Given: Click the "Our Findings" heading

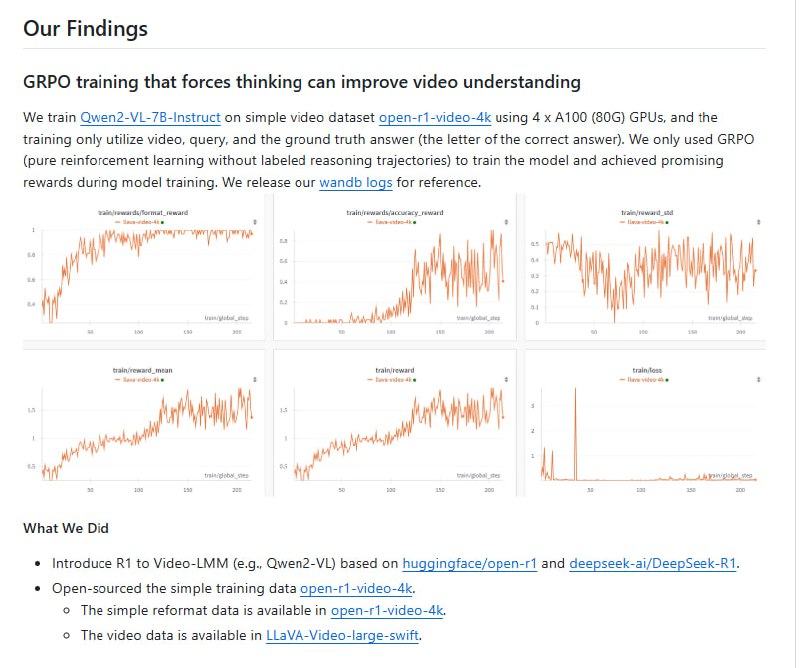Looking at the screenshot, I should (x=86, y=28).
